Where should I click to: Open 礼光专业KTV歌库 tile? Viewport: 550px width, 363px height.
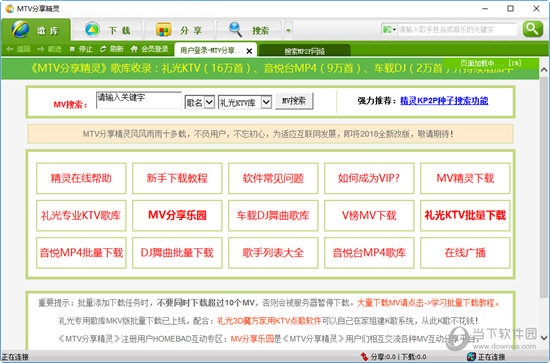coord(81,215)
